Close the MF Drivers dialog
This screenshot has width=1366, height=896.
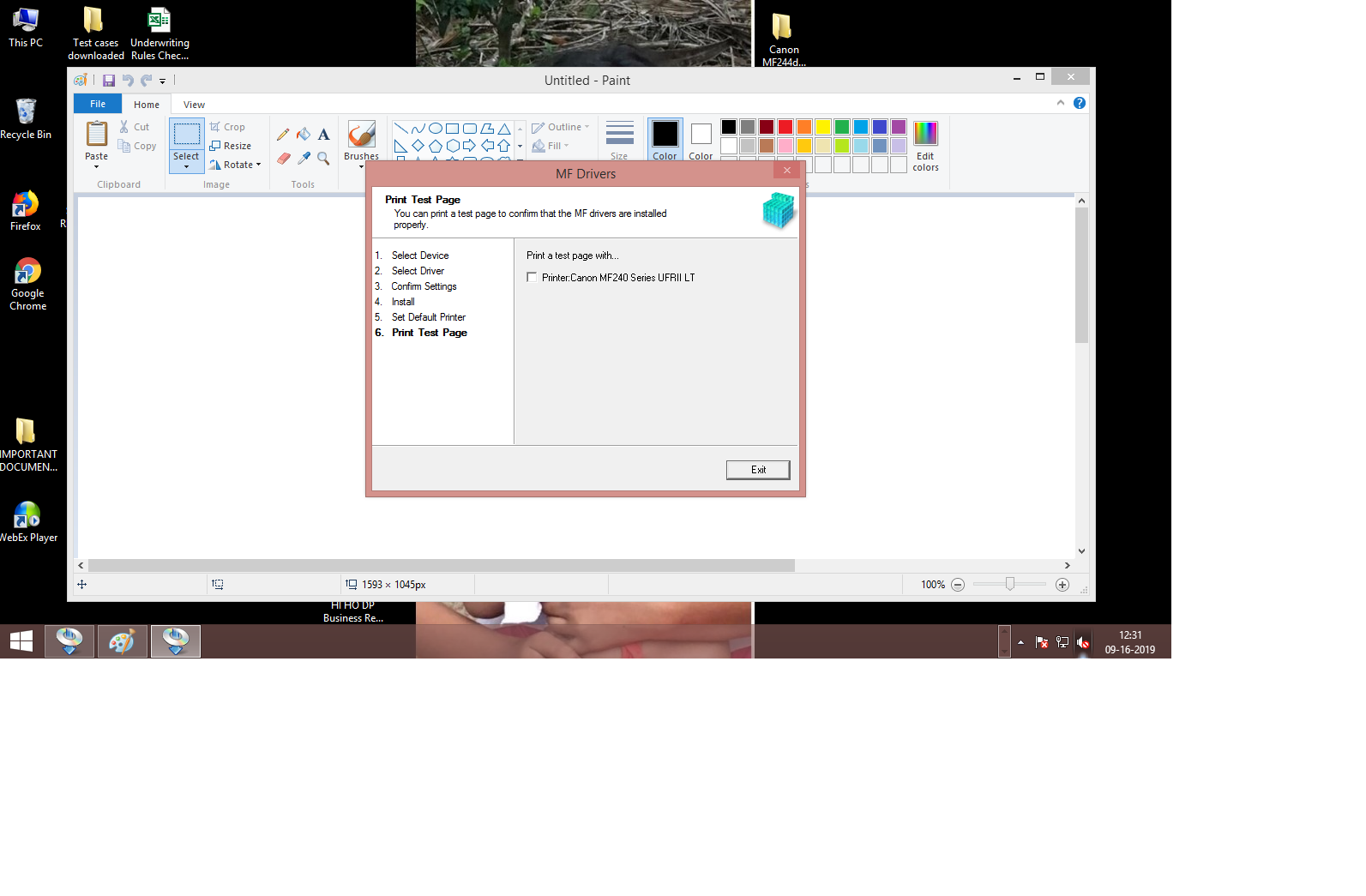click(786, 170)
